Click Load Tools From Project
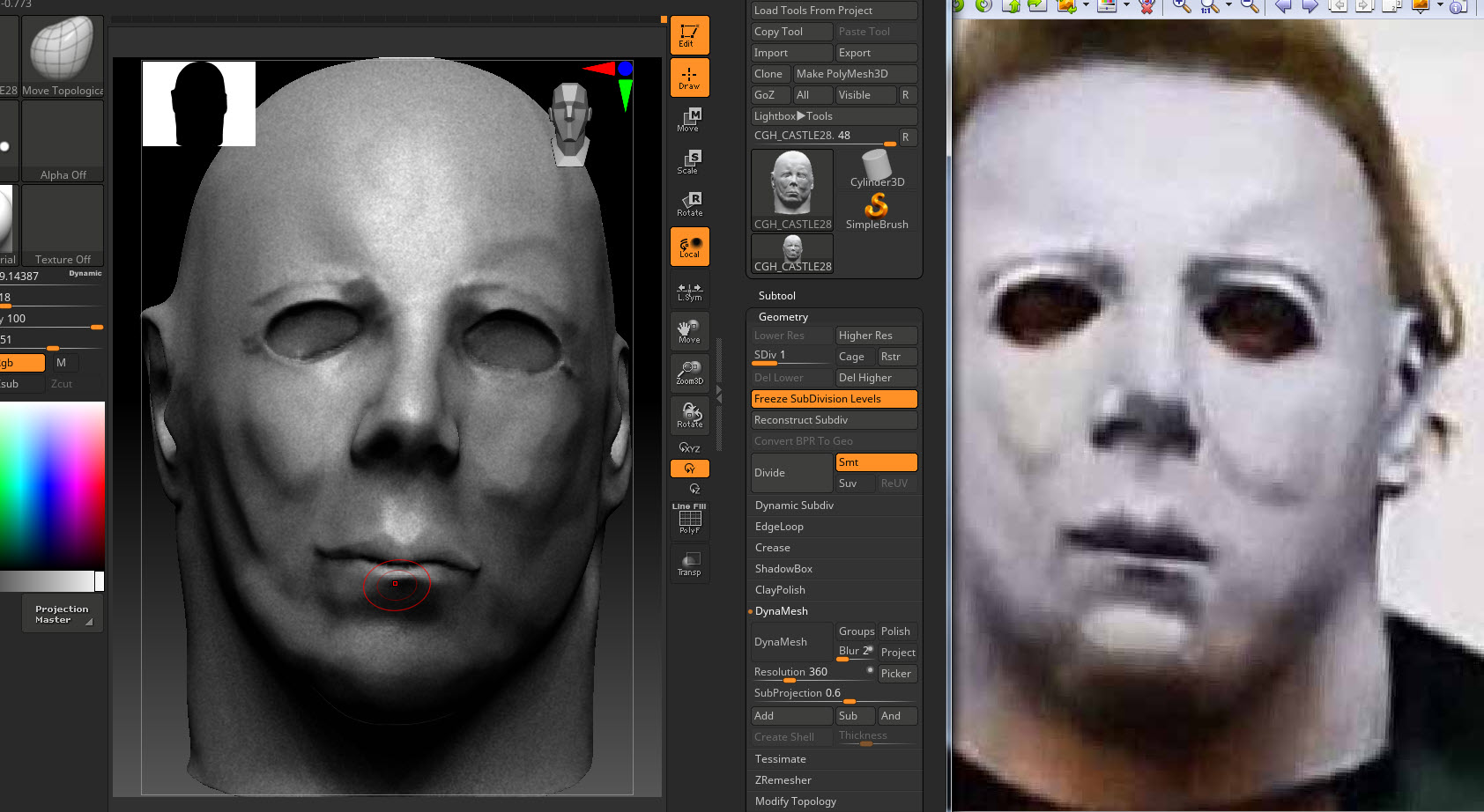 [x=834, y=11]
